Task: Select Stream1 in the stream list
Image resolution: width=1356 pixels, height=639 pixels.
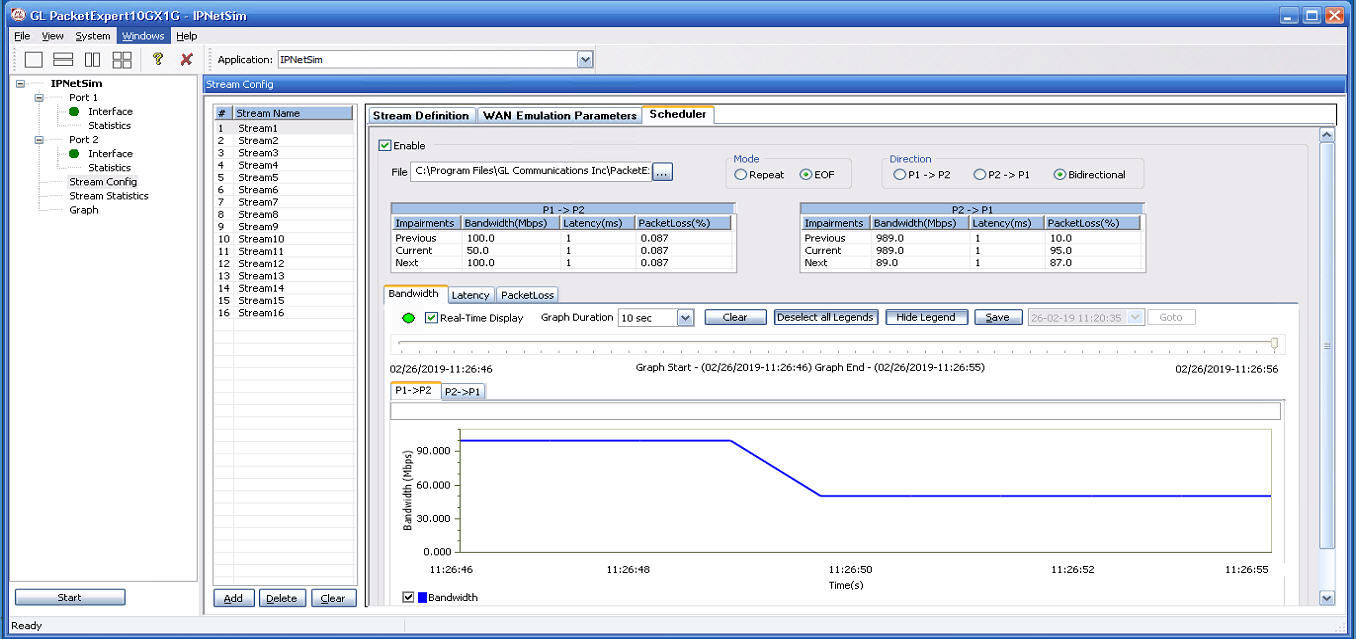Action: tap(284, 128)
